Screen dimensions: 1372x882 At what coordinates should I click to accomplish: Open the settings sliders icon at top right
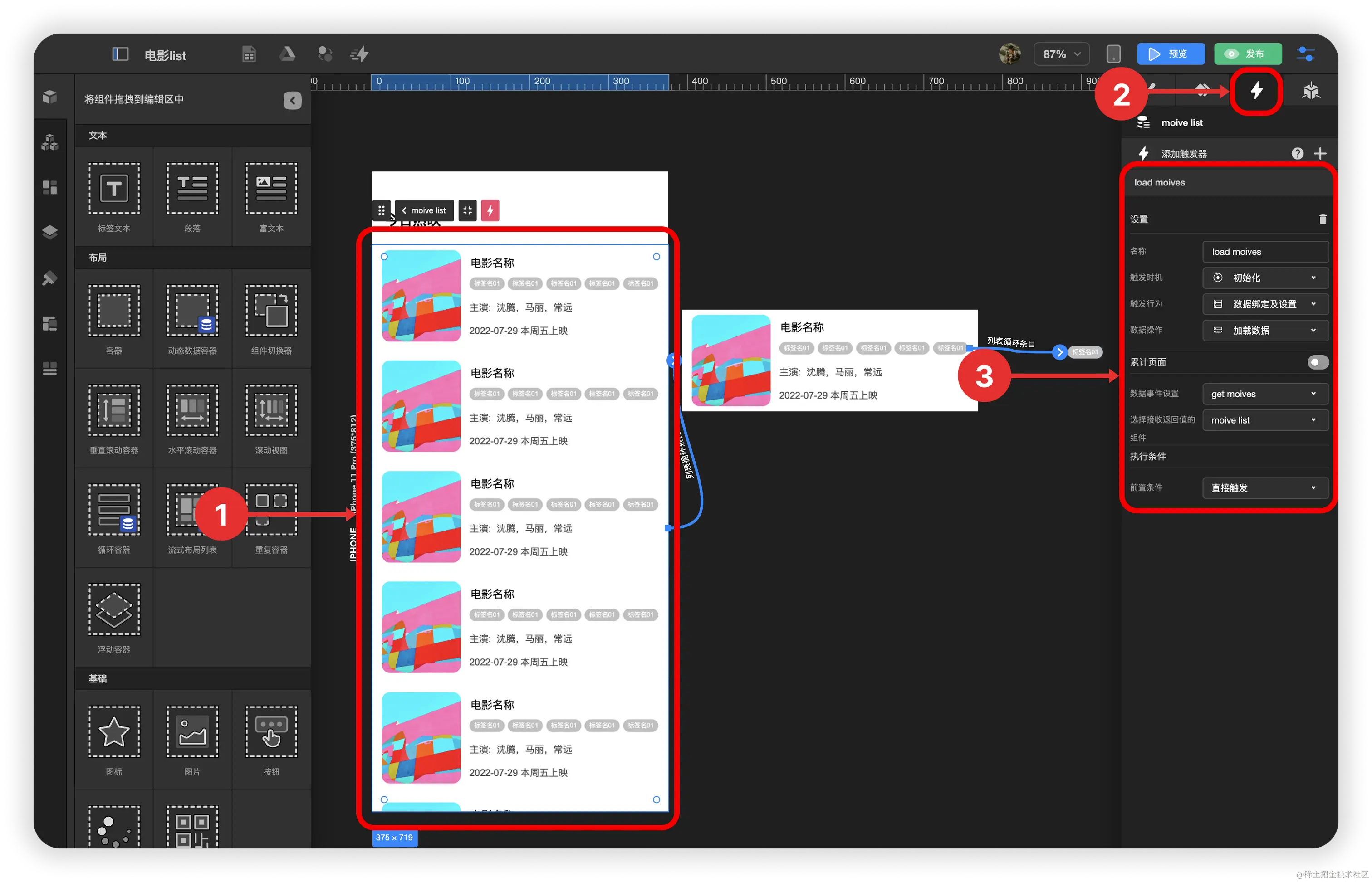click(x=1306, y=54)
